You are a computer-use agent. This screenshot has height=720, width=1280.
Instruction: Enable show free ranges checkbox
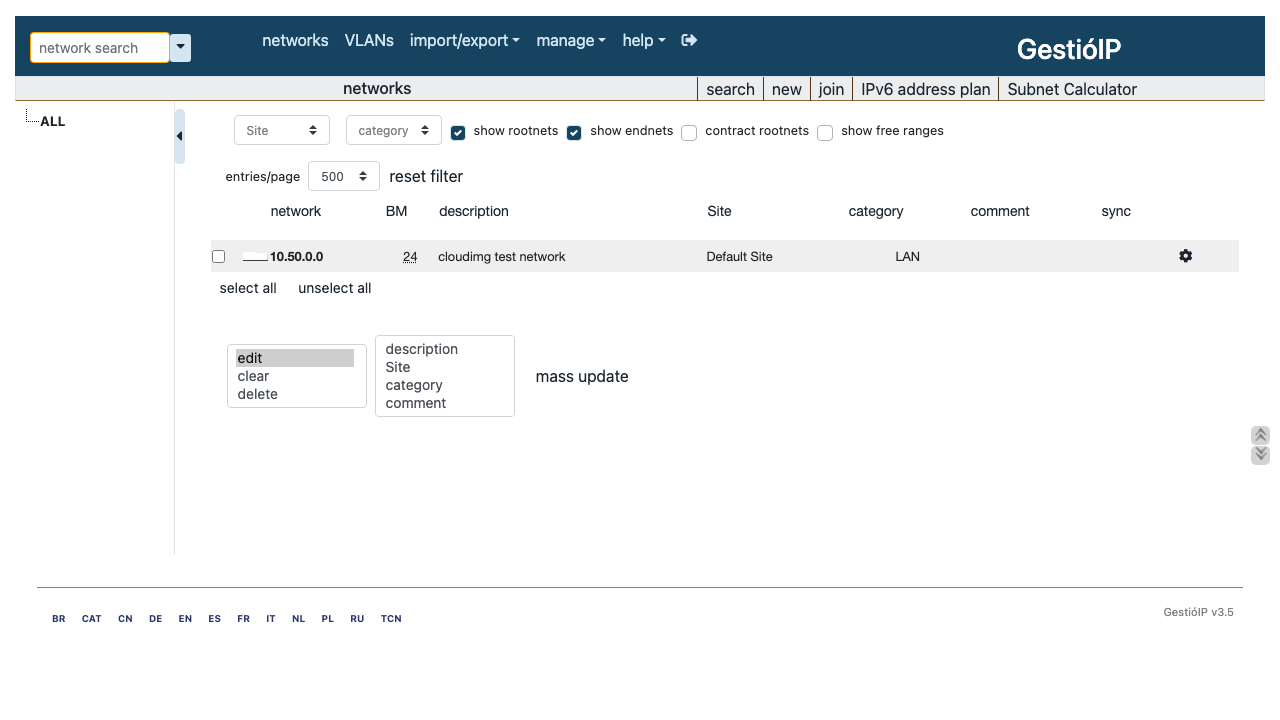tap(825, 133)
